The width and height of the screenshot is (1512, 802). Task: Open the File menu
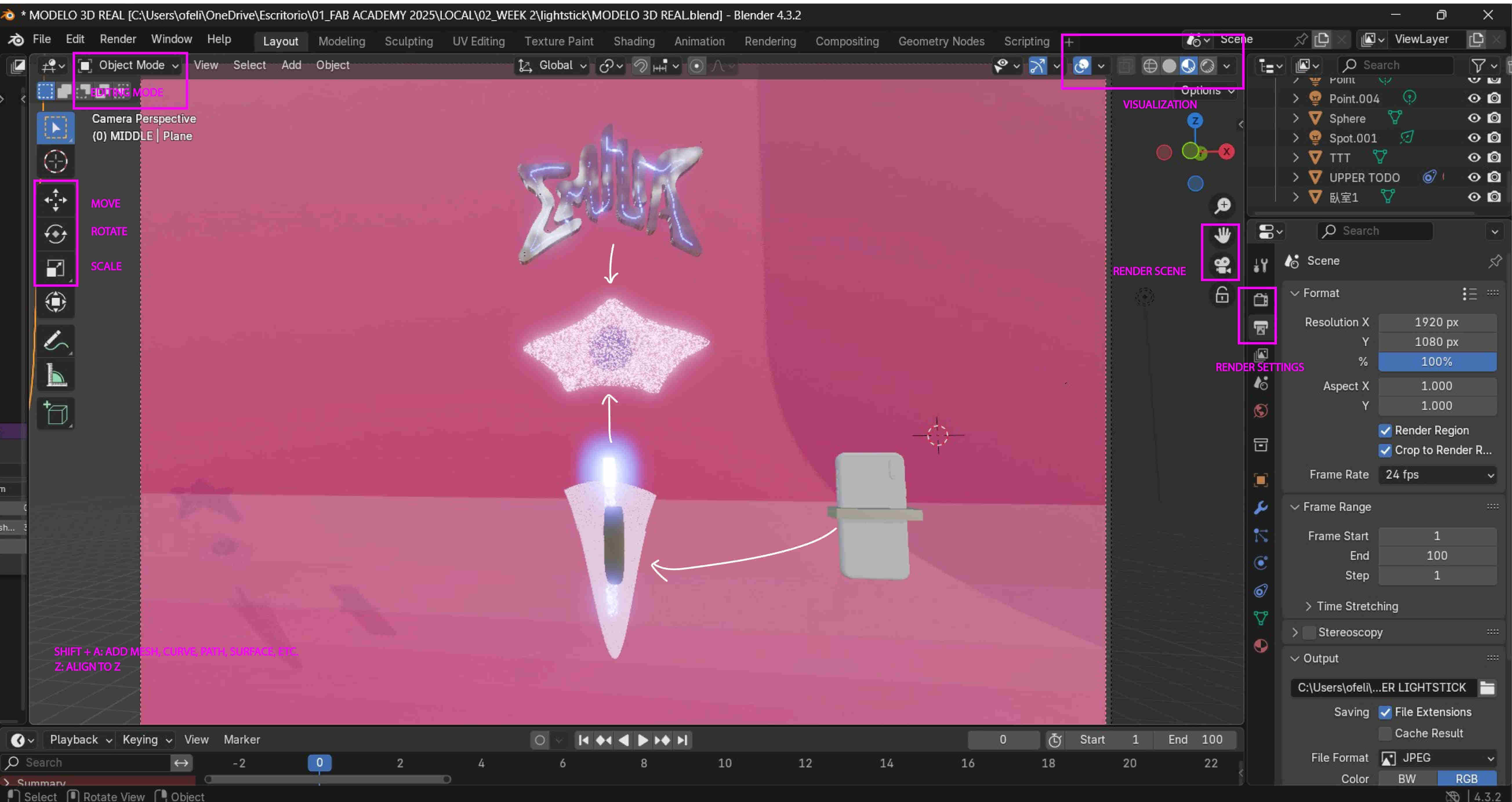tap(42, 39)
